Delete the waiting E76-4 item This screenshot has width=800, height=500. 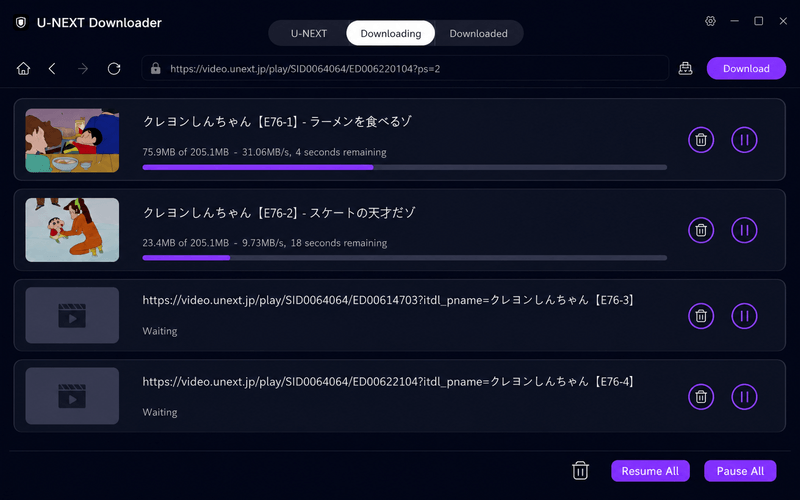[x=701, y=396]
